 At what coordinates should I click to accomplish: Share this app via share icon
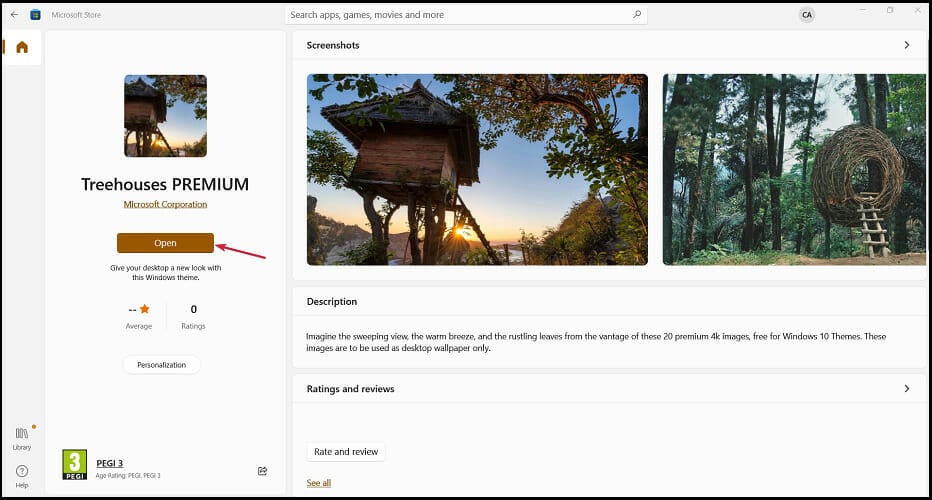(x=262, y=471)
